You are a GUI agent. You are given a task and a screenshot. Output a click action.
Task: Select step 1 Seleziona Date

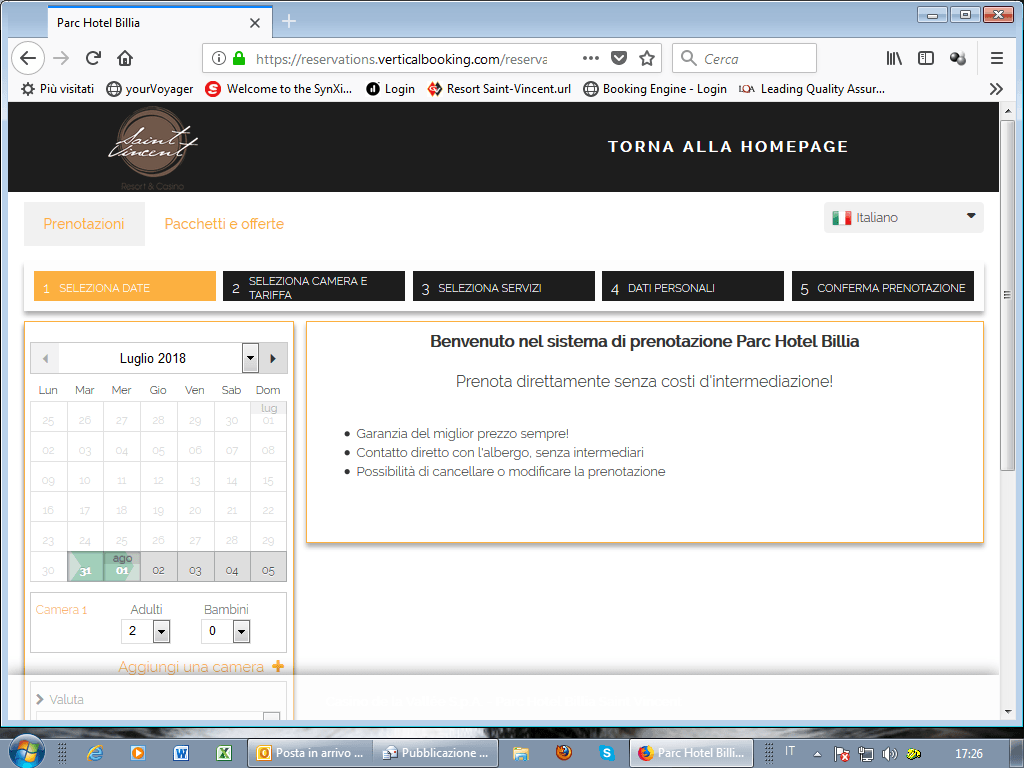(x=125, y=286)
